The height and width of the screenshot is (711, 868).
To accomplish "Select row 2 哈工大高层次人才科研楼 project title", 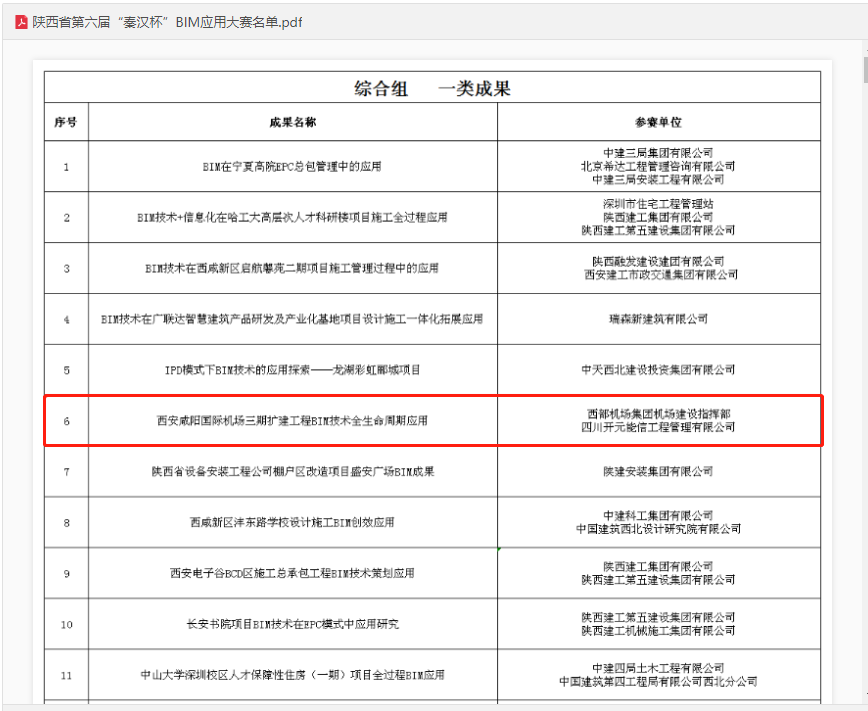I will (292, 218).
